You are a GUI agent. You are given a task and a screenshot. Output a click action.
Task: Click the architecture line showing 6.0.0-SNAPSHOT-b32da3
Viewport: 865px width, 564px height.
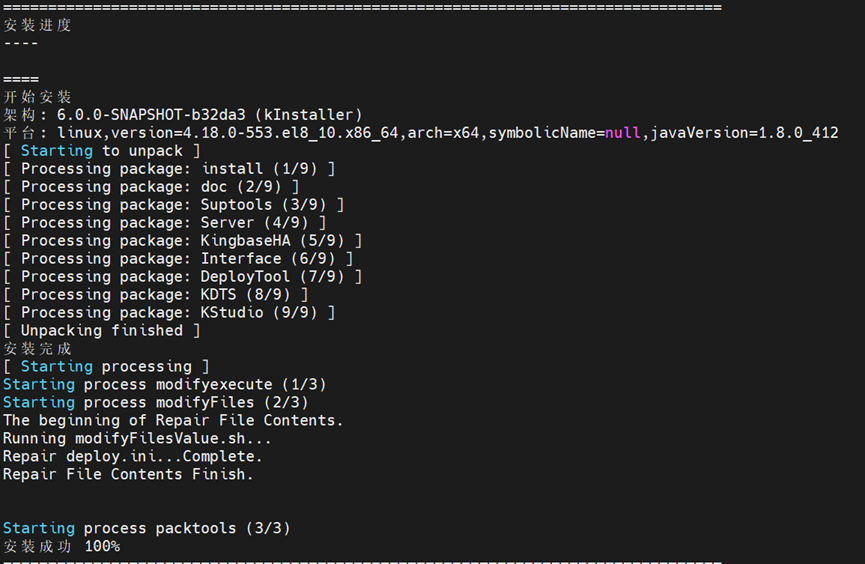pos(183,115)
